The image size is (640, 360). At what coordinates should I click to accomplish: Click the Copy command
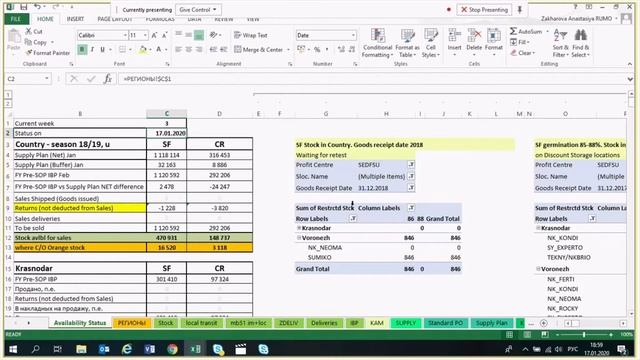click(36, 42)
